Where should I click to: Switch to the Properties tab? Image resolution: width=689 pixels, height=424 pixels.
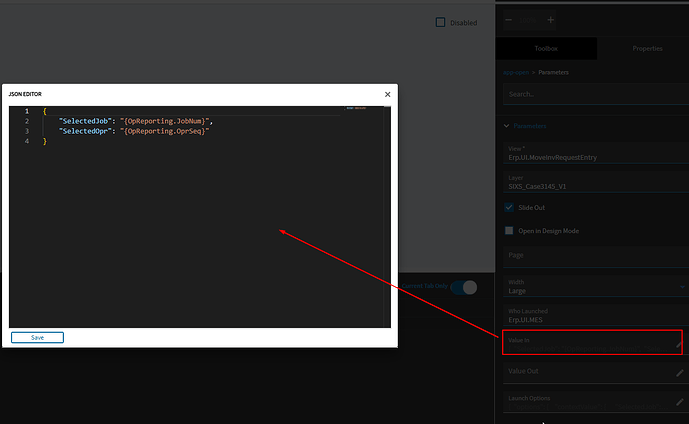point(647,48)
